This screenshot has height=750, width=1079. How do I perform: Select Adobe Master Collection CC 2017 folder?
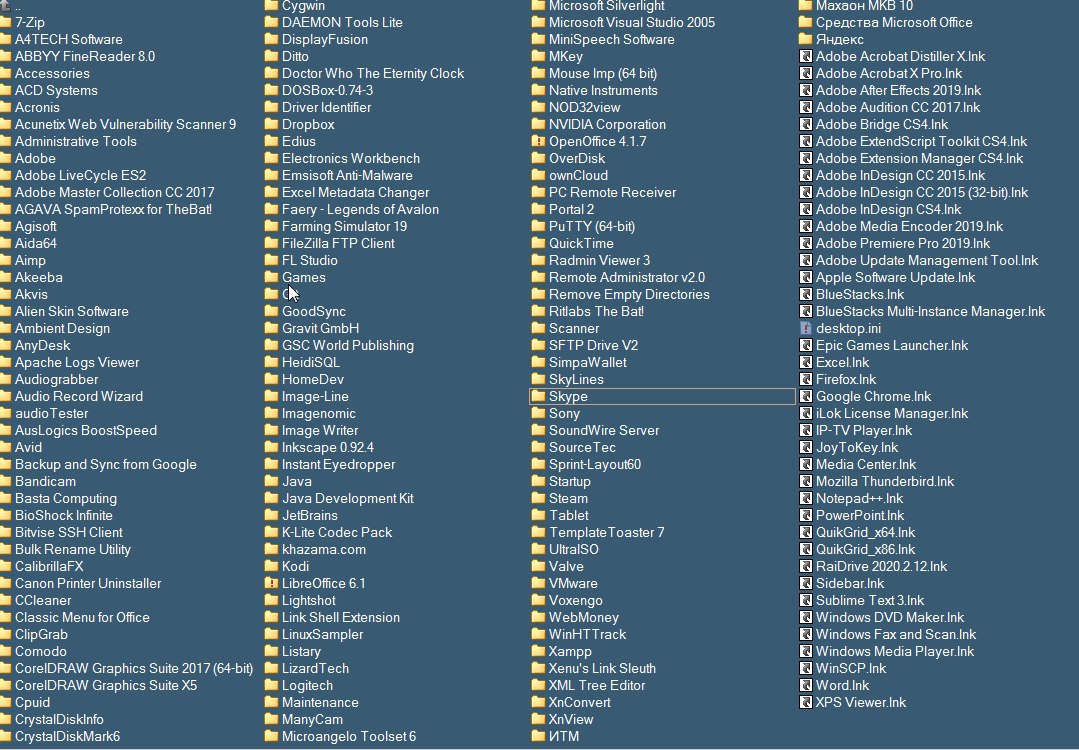[115, 193]
